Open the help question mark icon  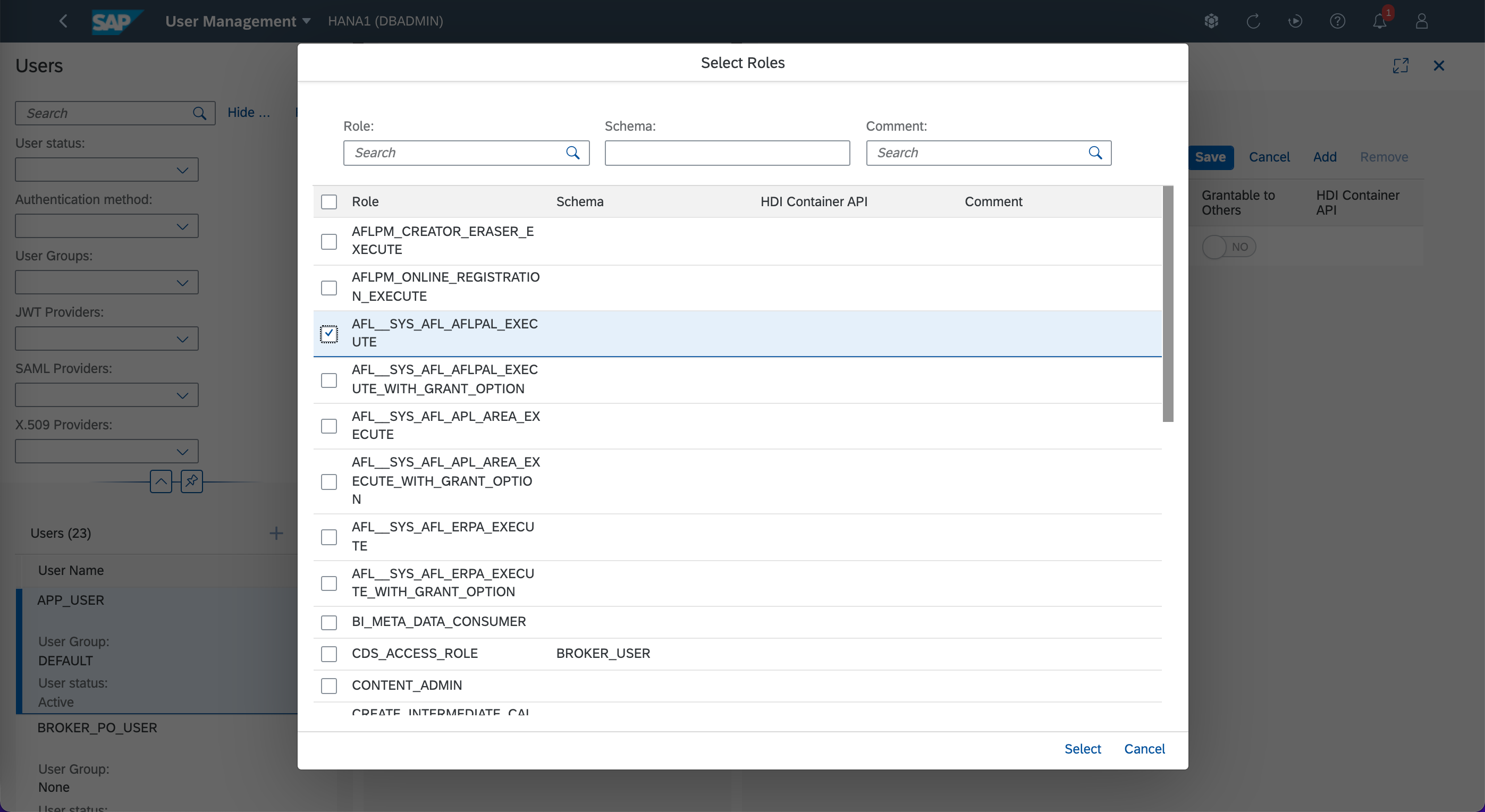coord(1337,21)
